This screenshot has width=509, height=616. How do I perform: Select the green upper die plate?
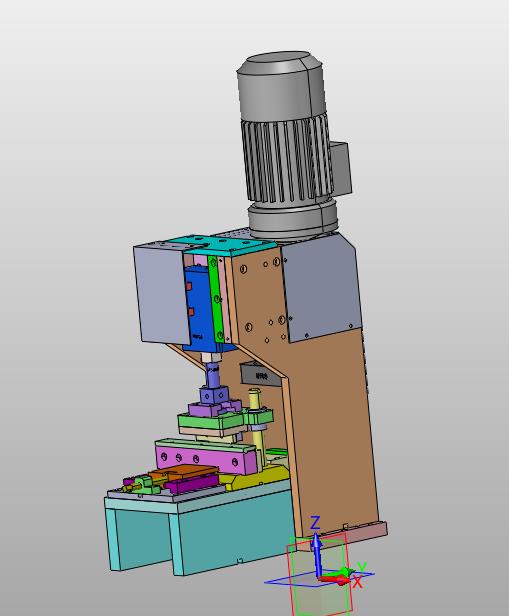[214, 420]
